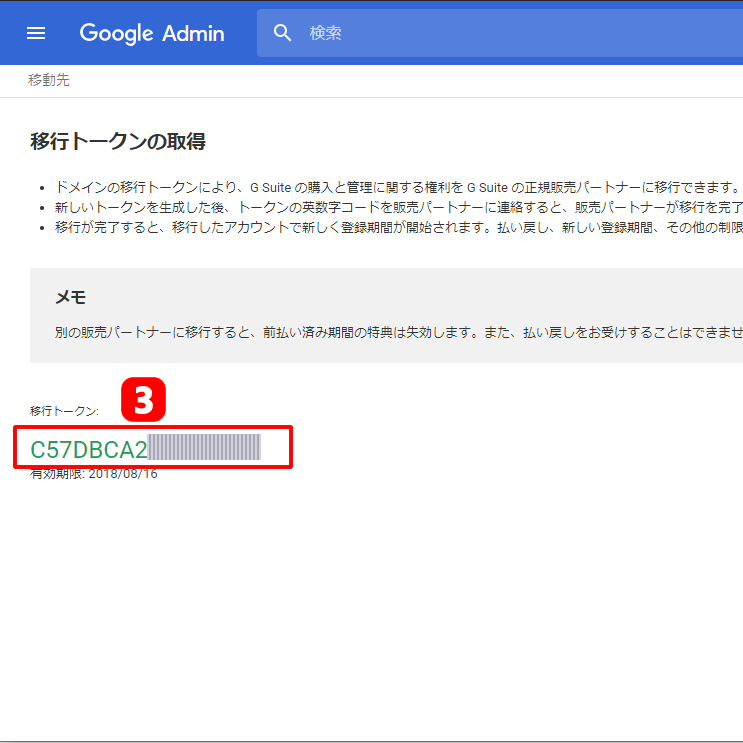This screenshot has width=743, height=743.
Task: Click the Google Admin logo
Action: click(x=152, y=33)
